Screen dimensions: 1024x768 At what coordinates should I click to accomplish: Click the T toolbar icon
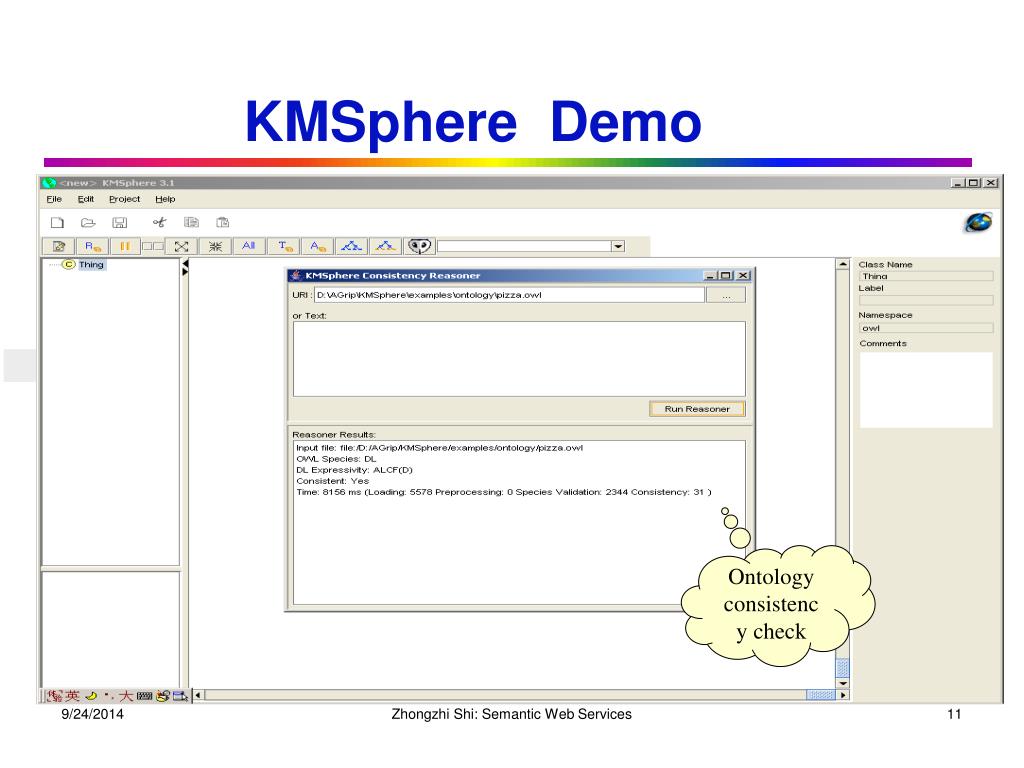pos(285,246)
